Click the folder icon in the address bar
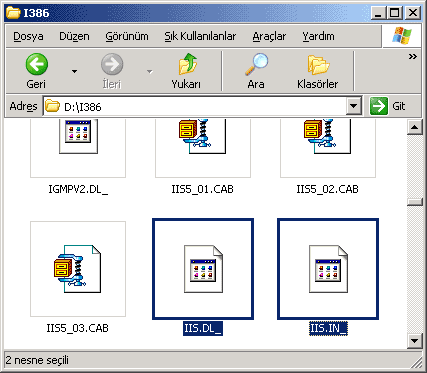The width and height of the screenshot is (427, 373). tap(52, 106)
